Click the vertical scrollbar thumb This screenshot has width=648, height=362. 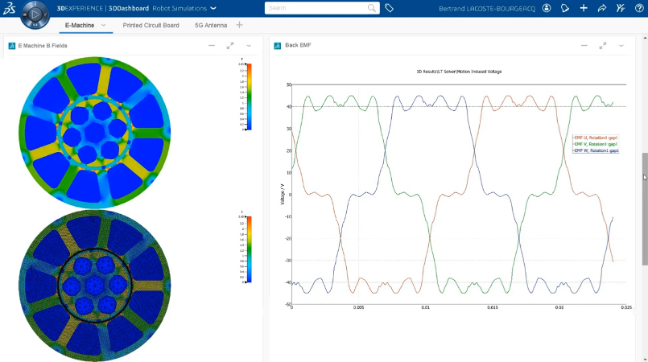point(645,209)
